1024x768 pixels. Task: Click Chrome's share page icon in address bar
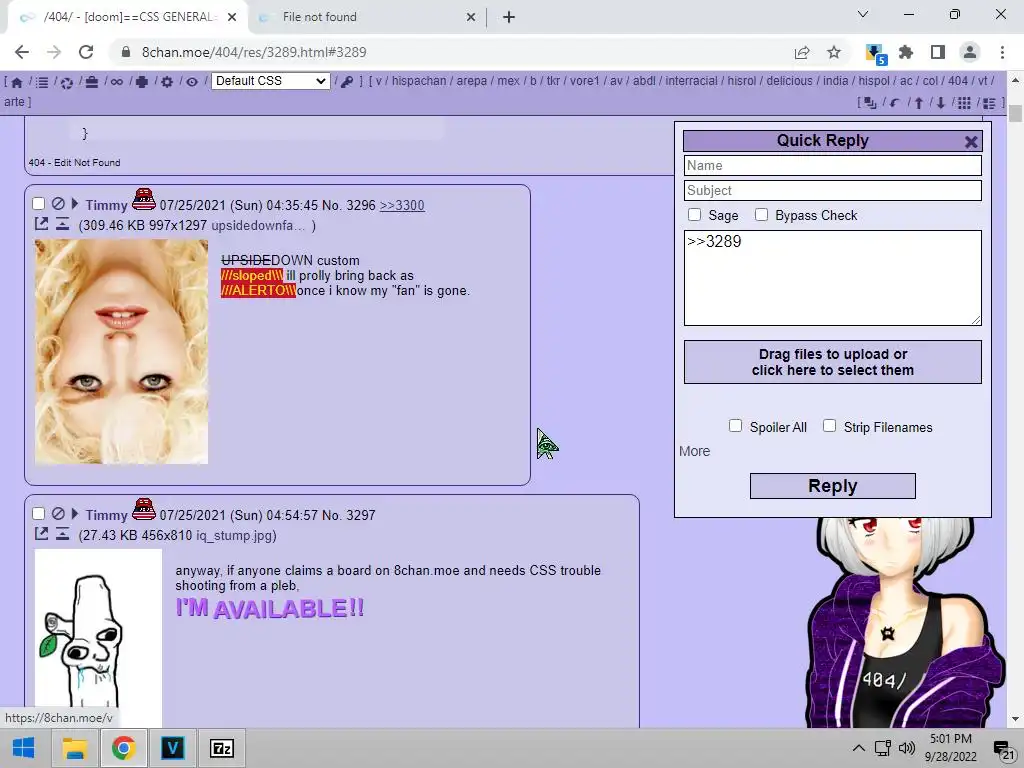click(802, 52)
